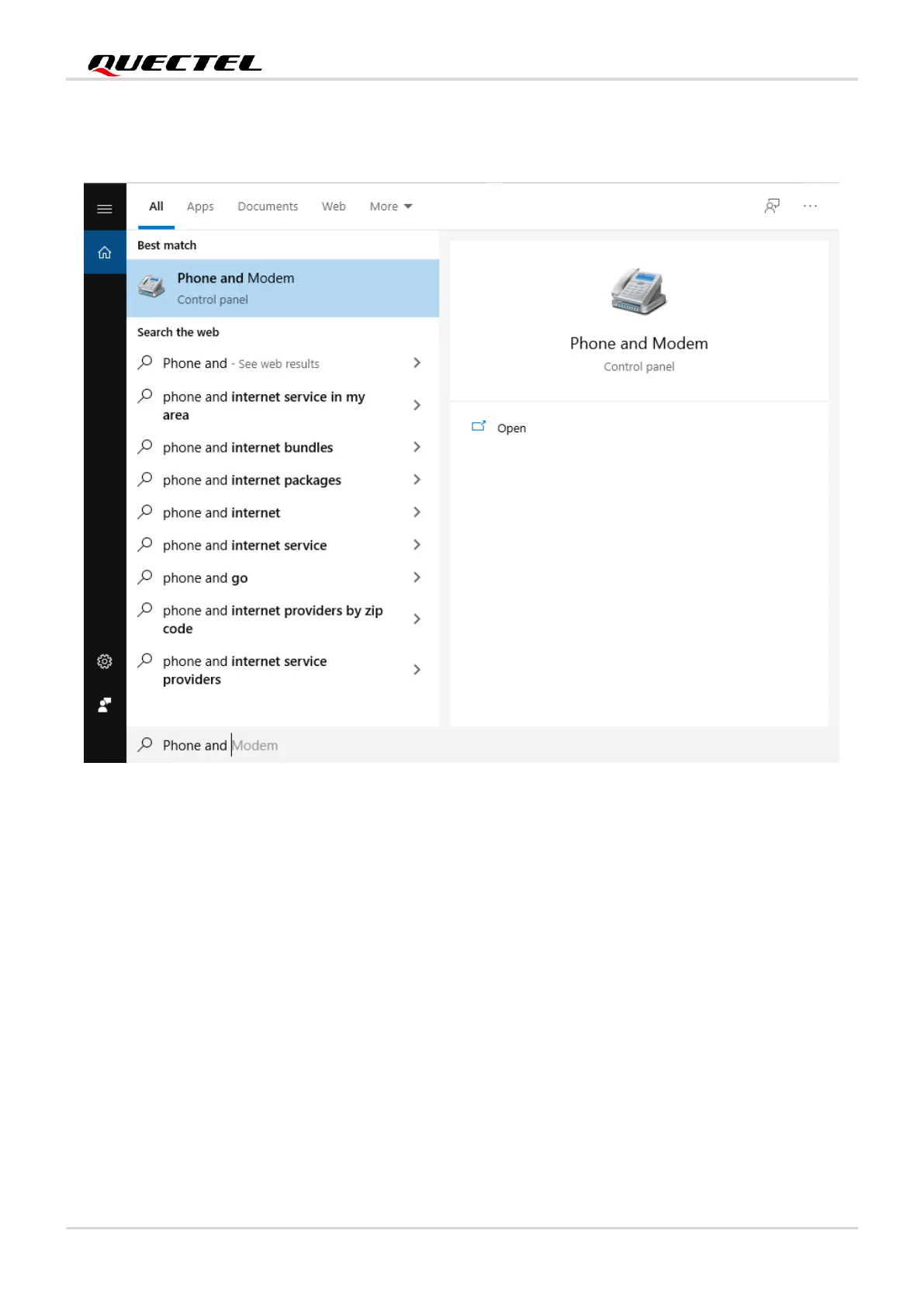This screenshot has height=1307, width=924.
Task: Open search settings gear icon
Action: tap(105, 661)
